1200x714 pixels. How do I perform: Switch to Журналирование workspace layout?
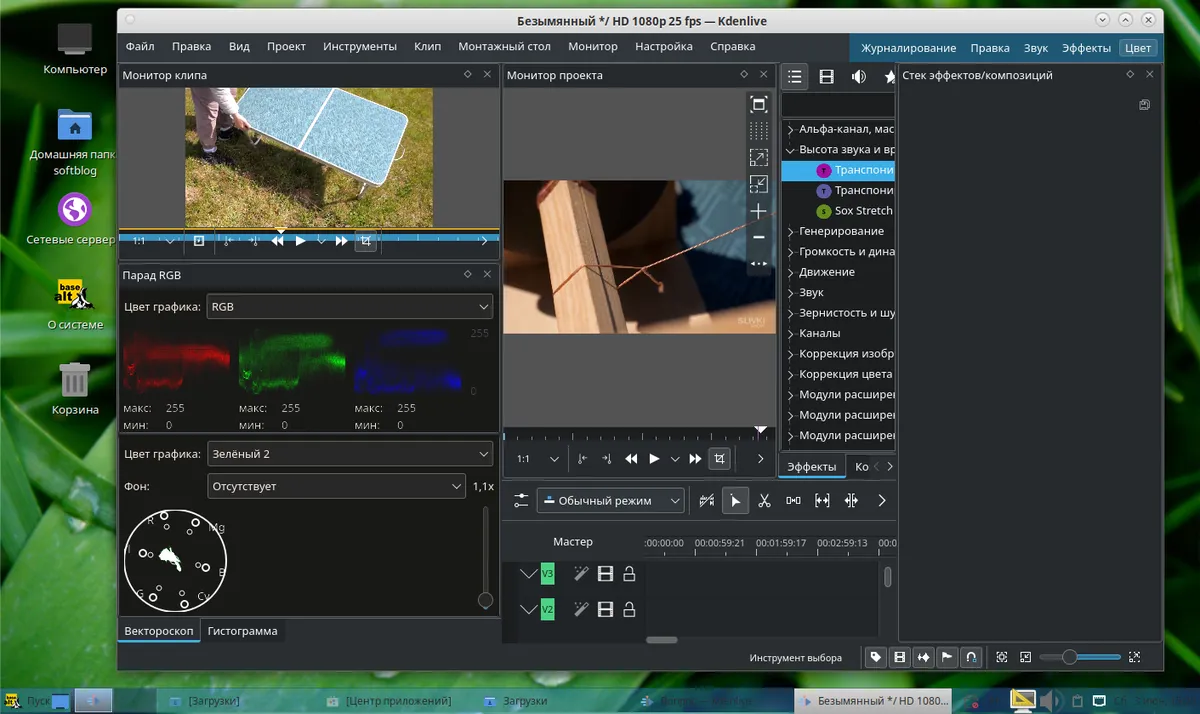[908, 48]
